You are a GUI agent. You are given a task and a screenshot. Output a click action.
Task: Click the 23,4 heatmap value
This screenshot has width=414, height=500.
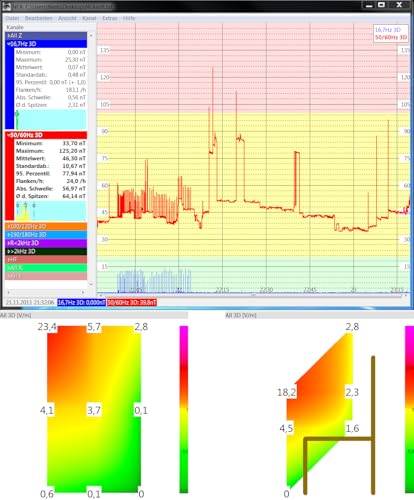[47, 327]
